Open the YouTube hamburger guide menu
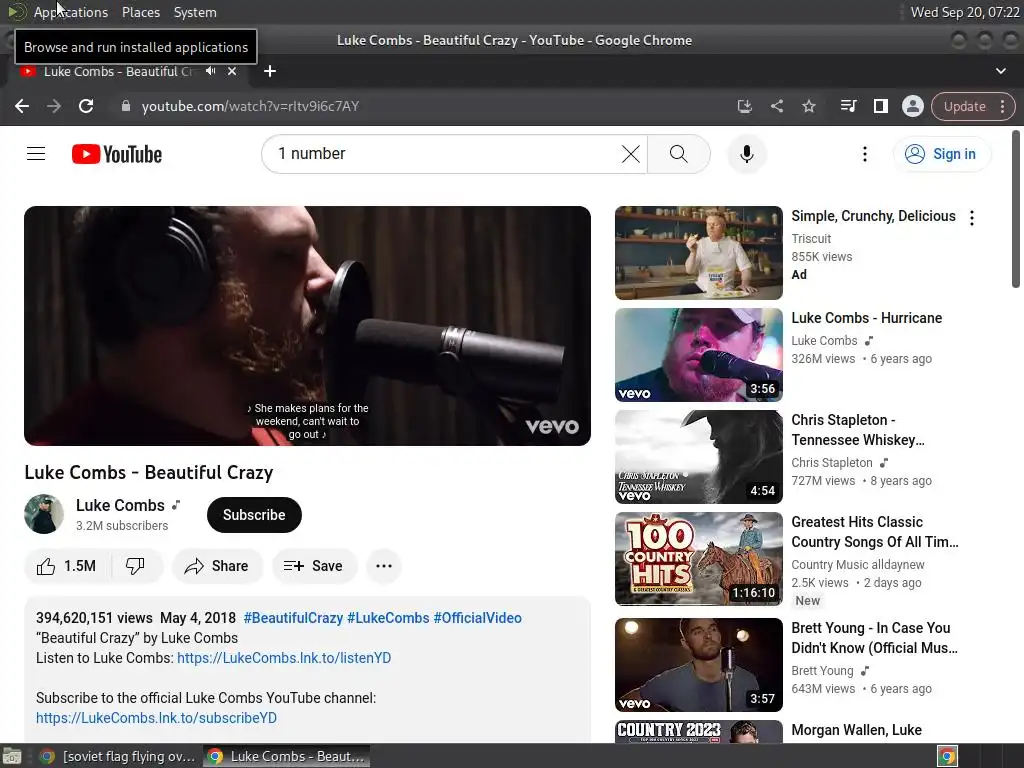Image resolution: width=1024 pixels, height=768 pixels. click(36, 154)
